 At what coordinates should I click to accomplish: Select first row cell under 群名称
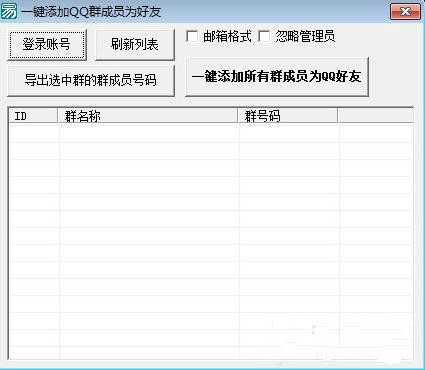tap(149, 134)
